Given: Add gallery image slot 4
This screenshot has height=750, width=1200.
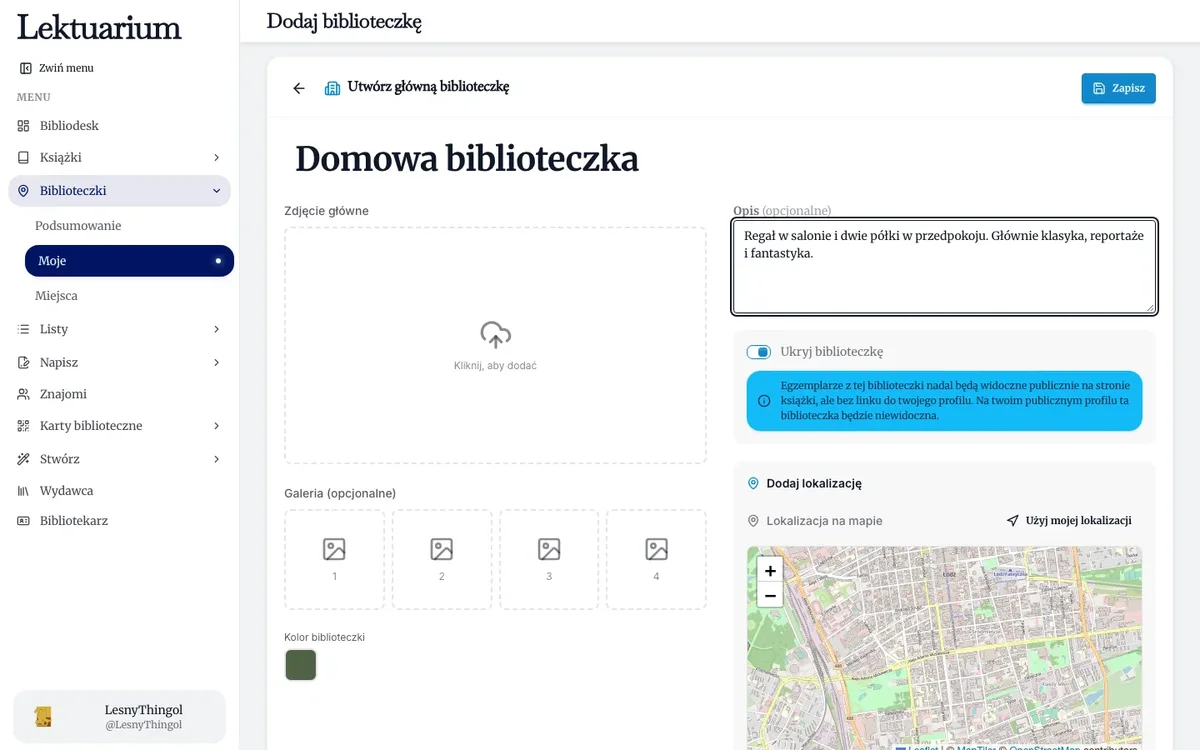Looking at the screenshot, I should pyautogui.click(x=656, y=560).
